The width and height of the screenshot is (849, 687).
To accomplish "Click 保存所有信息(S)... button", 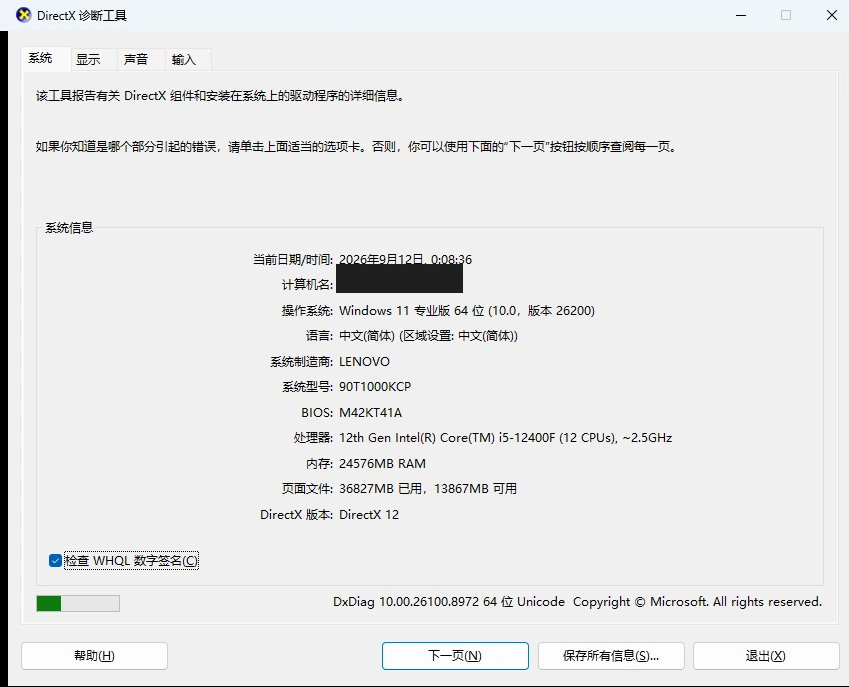I will (x=611, y=656).
